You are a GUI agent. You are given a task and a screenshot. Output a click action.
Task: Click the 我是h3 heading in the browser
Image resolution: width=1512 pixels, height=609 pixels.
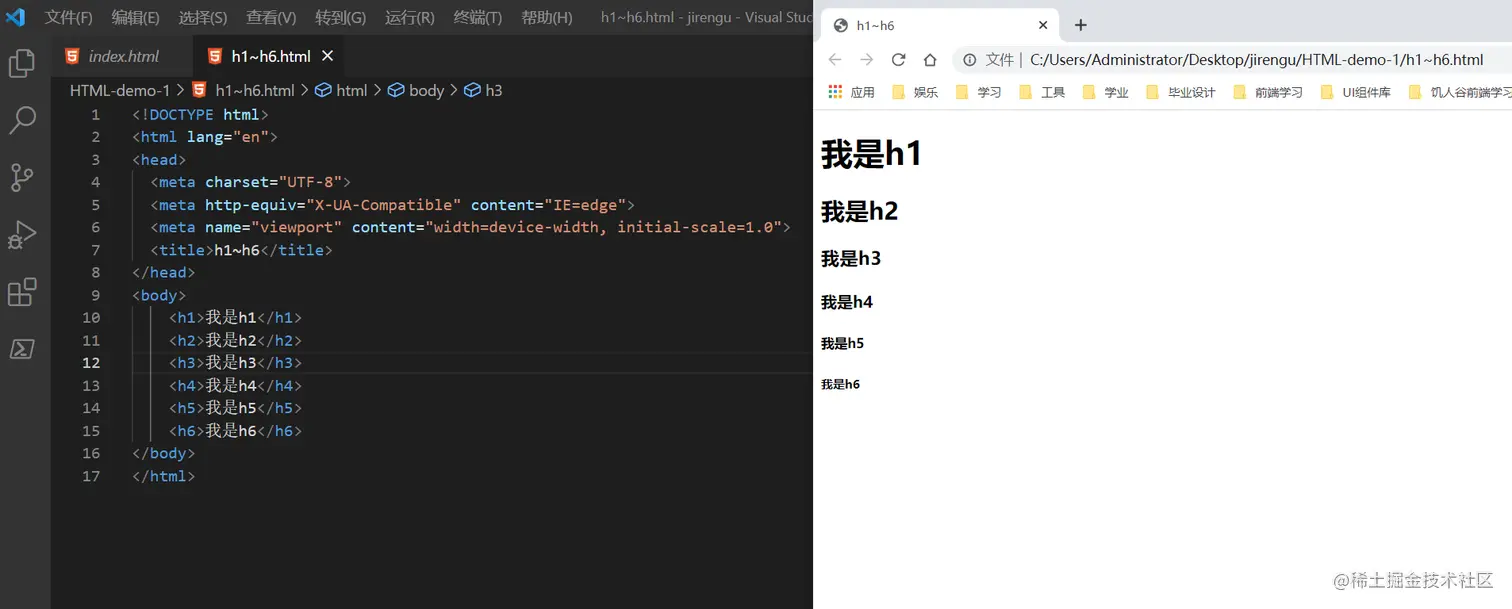pyautogui.click(x=851, y=259)
